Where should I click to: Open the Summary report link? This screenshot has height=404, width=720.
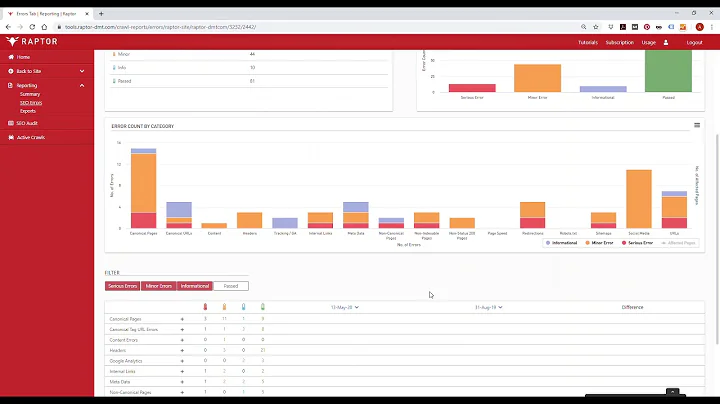[x=30, y=94]
